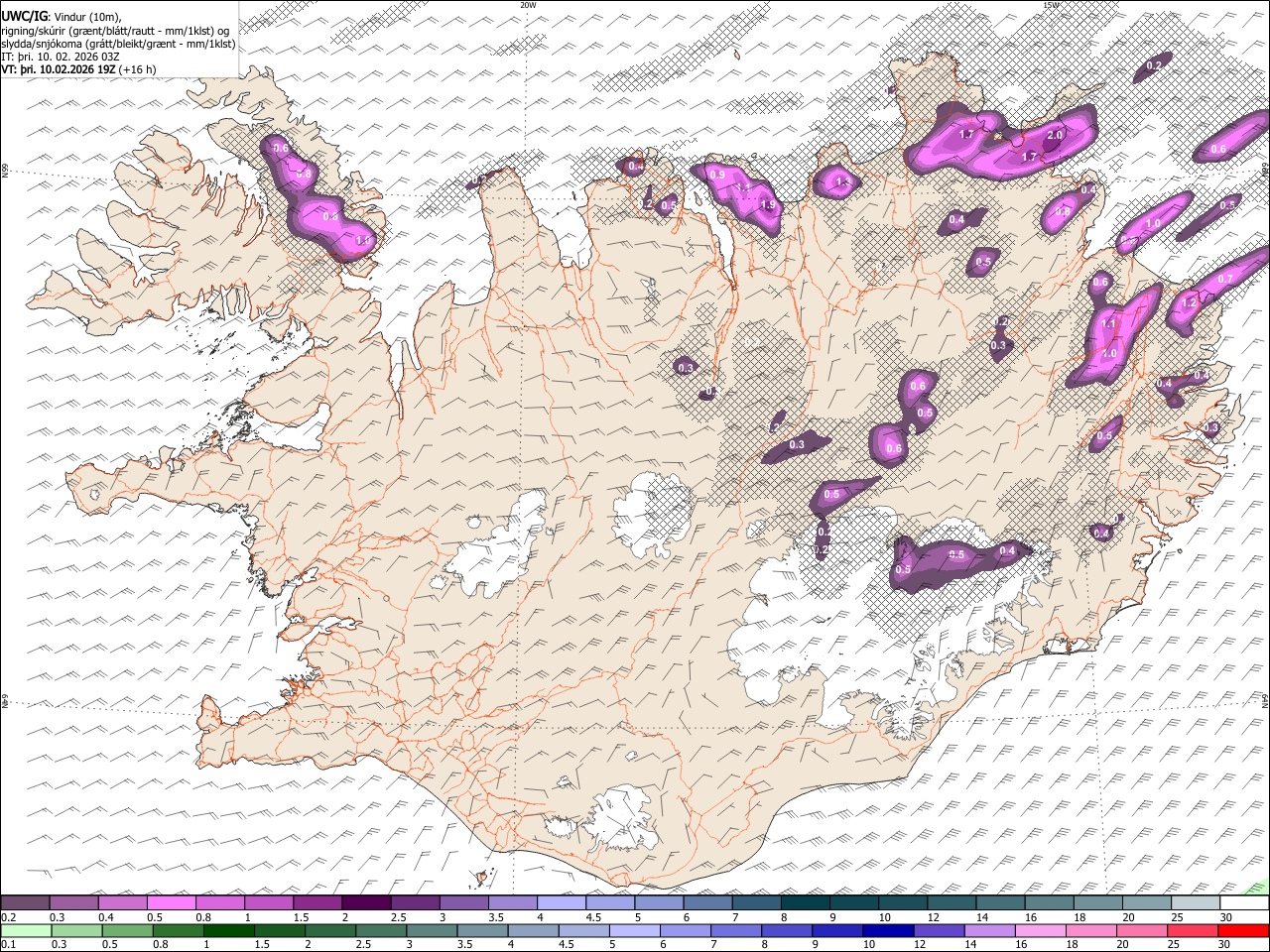Click the "12" label in the upper legend row

coord(934,917)
